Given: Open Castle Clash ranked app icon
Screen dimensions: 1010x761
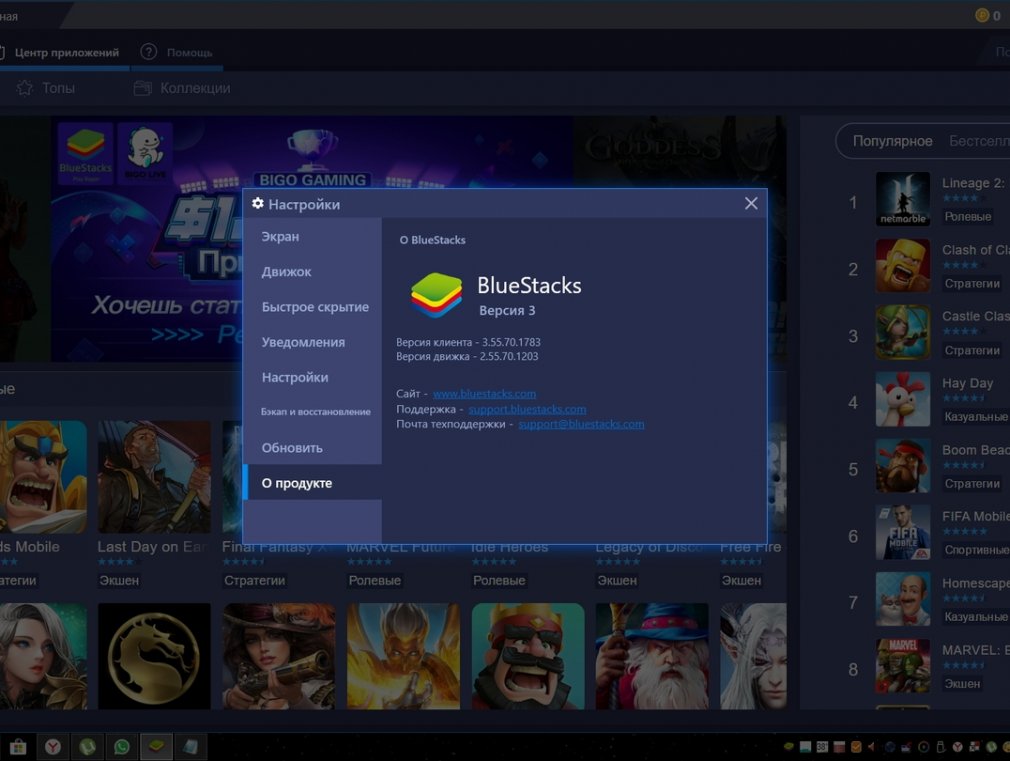Looking at the screenshot, I should pyautogui.click(x=902, y=332).
